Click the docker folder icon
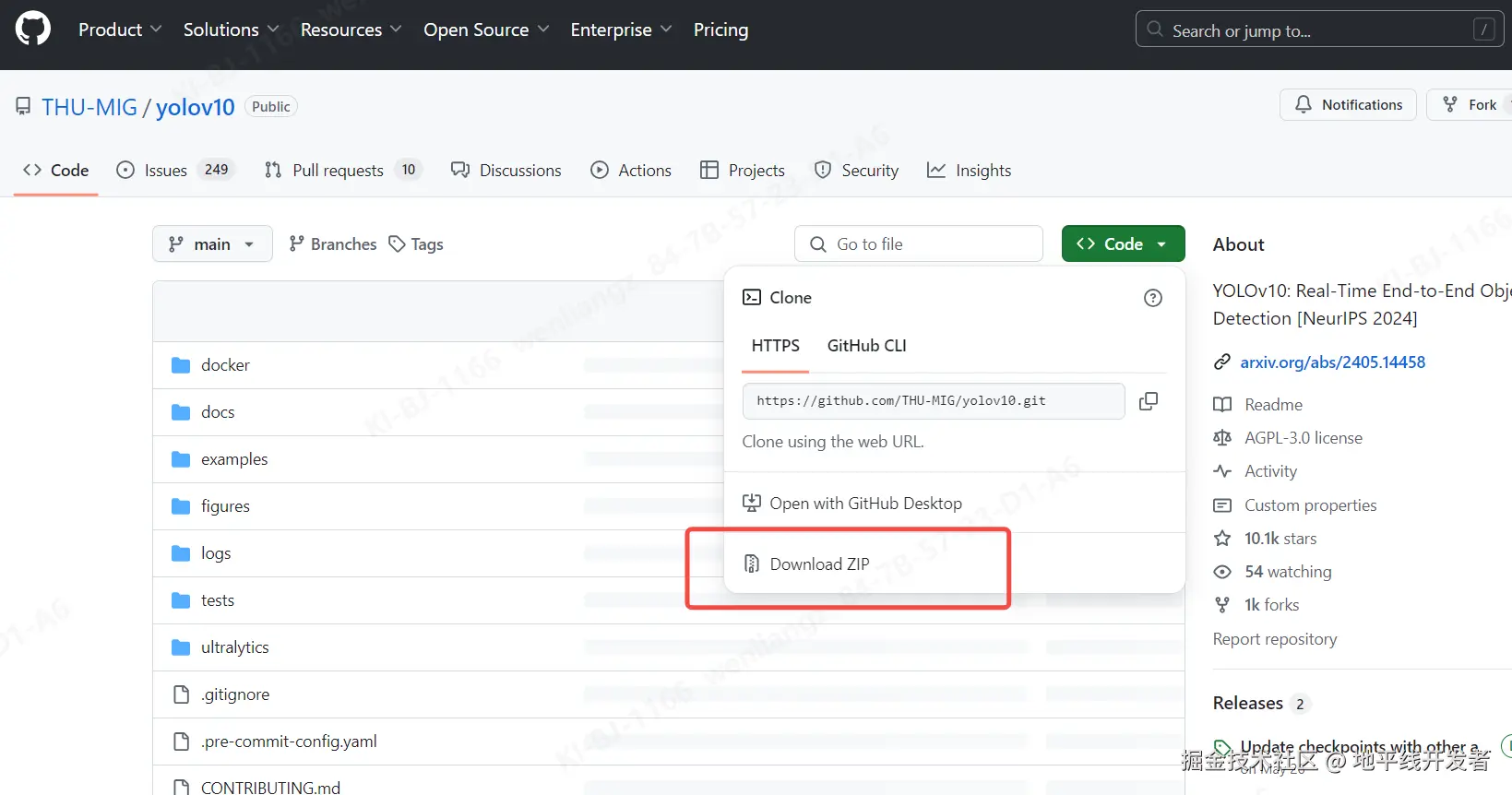1512x795 pixels. 181,365
